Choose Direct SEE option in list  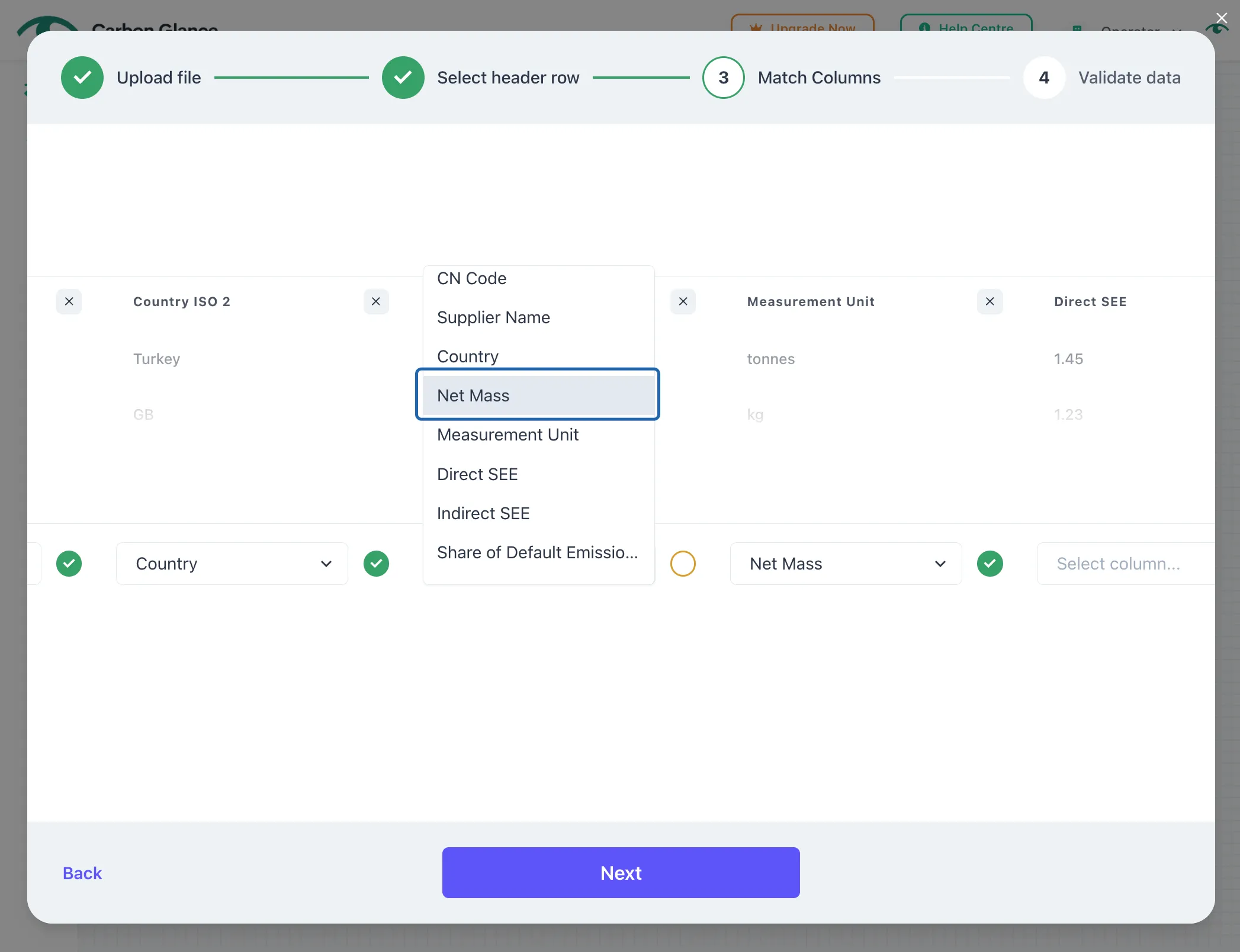tap(538, 474)
